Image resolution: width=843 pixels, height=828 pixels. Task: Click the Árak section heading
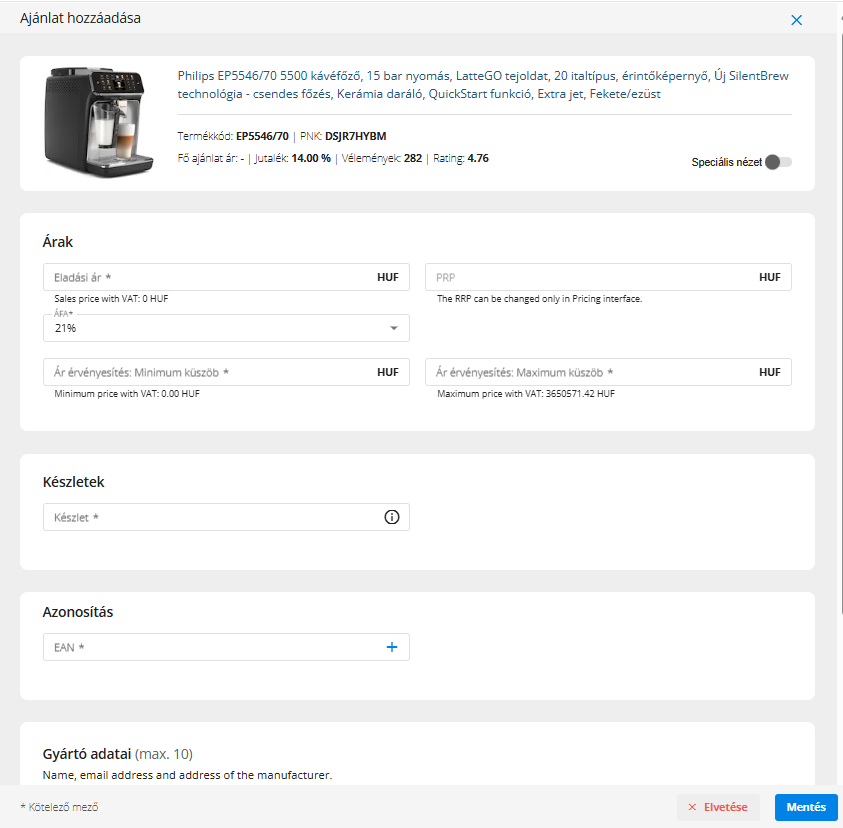tap(58, 242)
